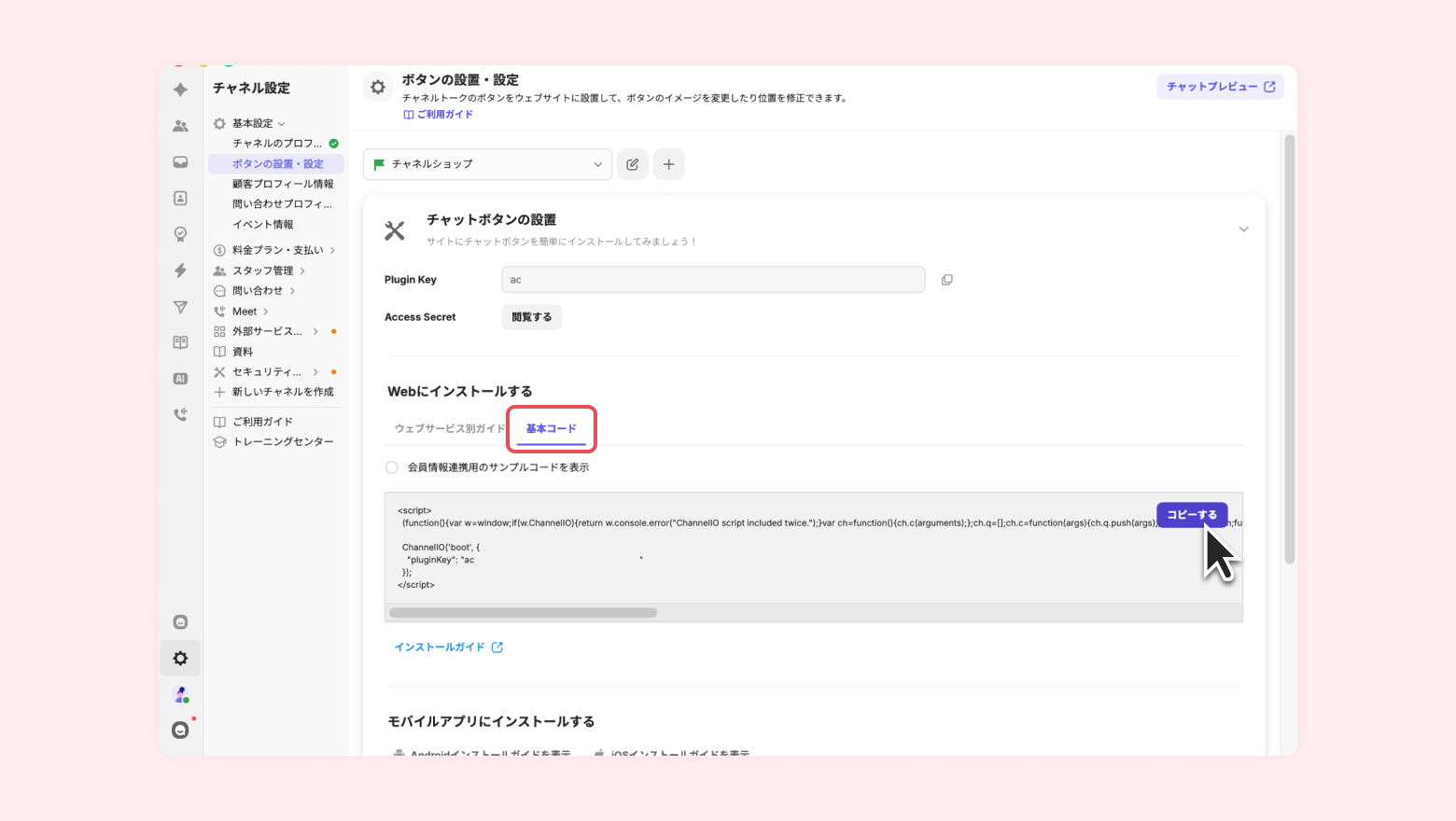This screenshot has width=1456, height=821.
Task: Click the code block's horizontal scrollbar
Action: click(523, 613)
